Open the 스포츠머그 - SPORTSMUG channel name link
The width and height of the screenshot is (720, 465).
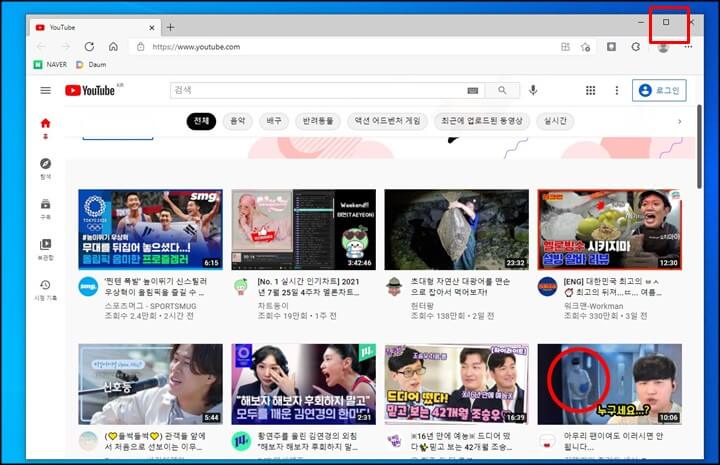point(150,306)
